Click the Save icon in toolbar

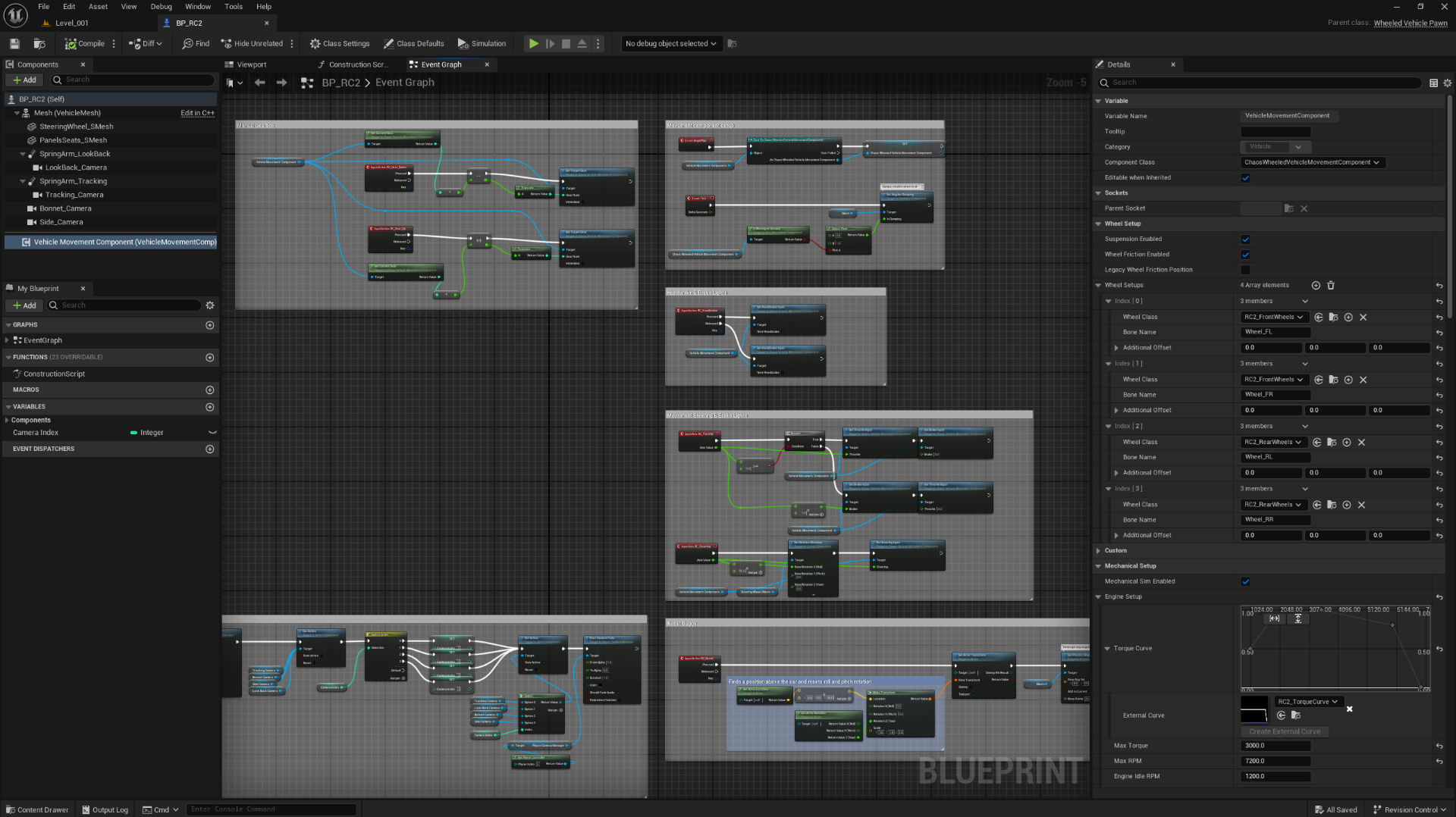tap(14, 44)
